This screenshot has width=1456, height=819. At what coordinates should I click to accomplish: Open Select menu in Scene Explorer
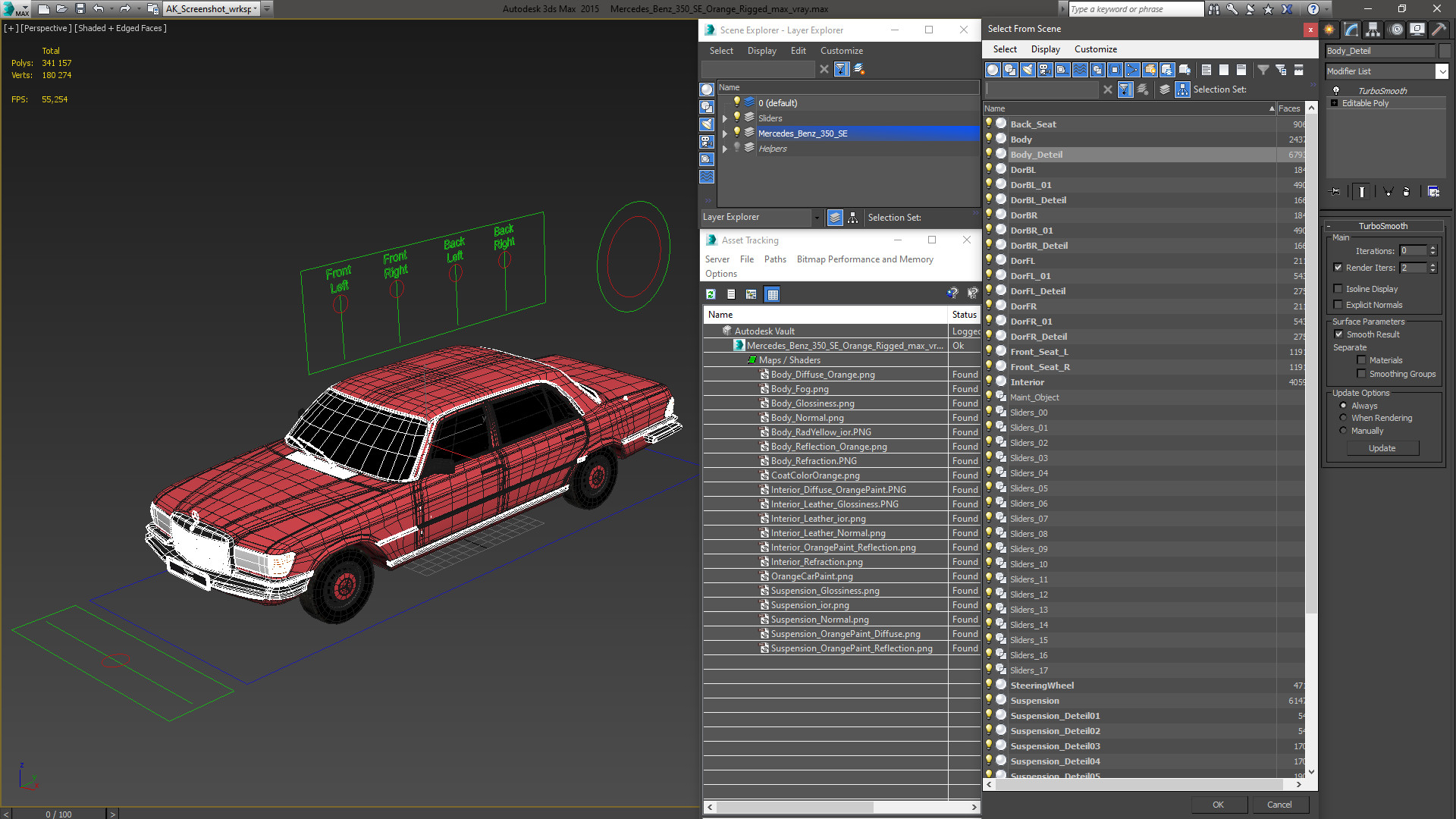point(721,51)
